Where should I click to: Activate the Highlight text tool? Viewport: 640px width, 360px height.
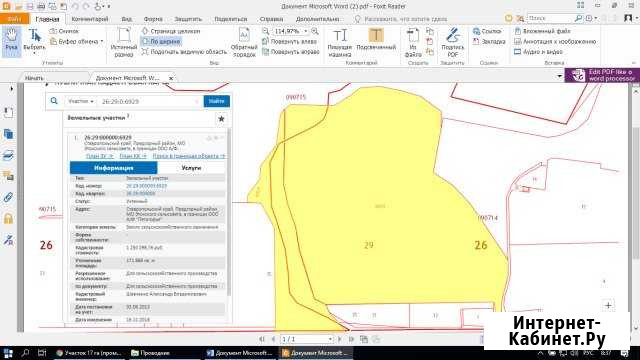point(376,36)
